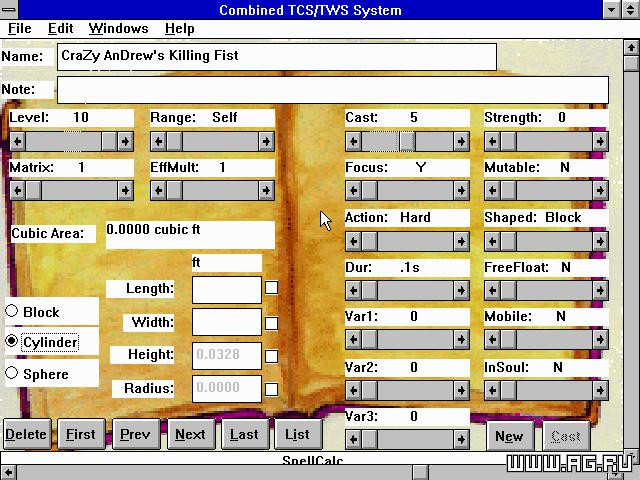Viewport: 640px width, 480px height.
Task: Click right arrow under Cast
Action: coord(461,141)
